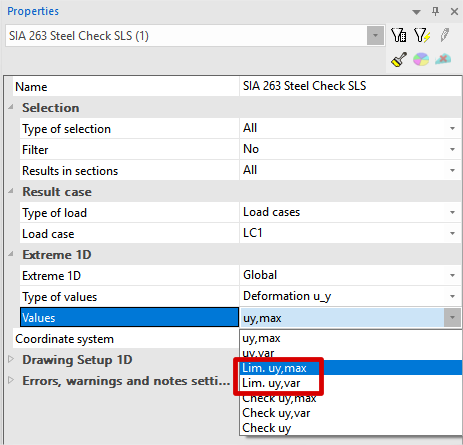Click the filter list icon beside the object selector
Viewport: 463px width, 445px height.
pyautogui.click(x=399, y=35)
